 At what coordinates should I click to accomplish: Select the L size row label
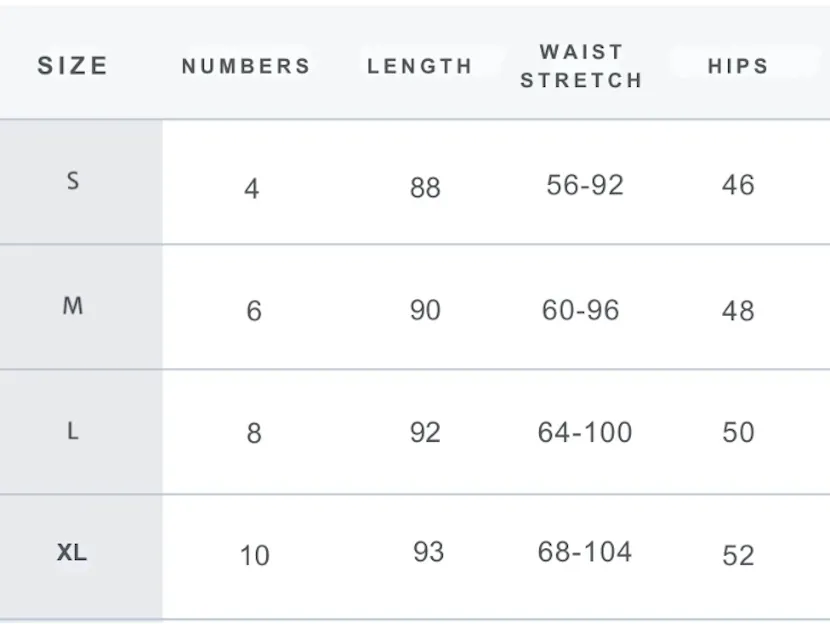pyautogui.click(x=73, y=431)
